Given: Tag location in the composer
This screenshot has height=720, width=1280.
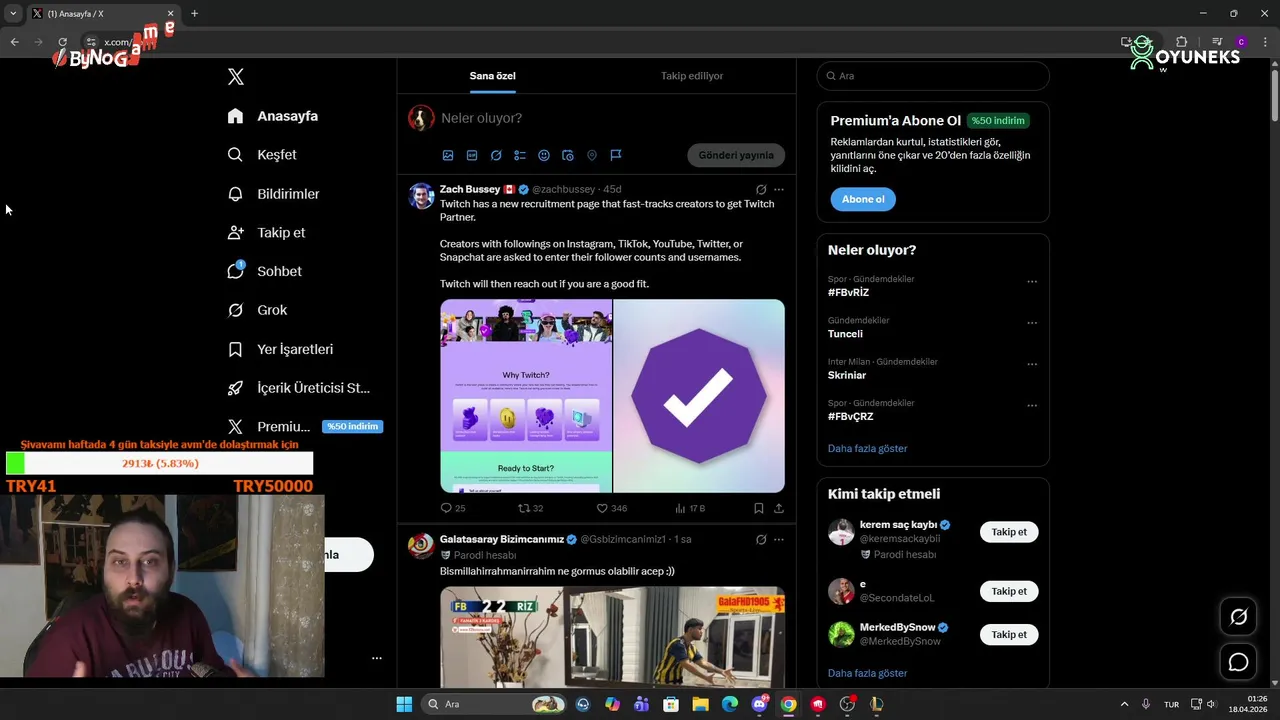Looking at the screenshot, I should pyautogui.click(x=592, y=155).
